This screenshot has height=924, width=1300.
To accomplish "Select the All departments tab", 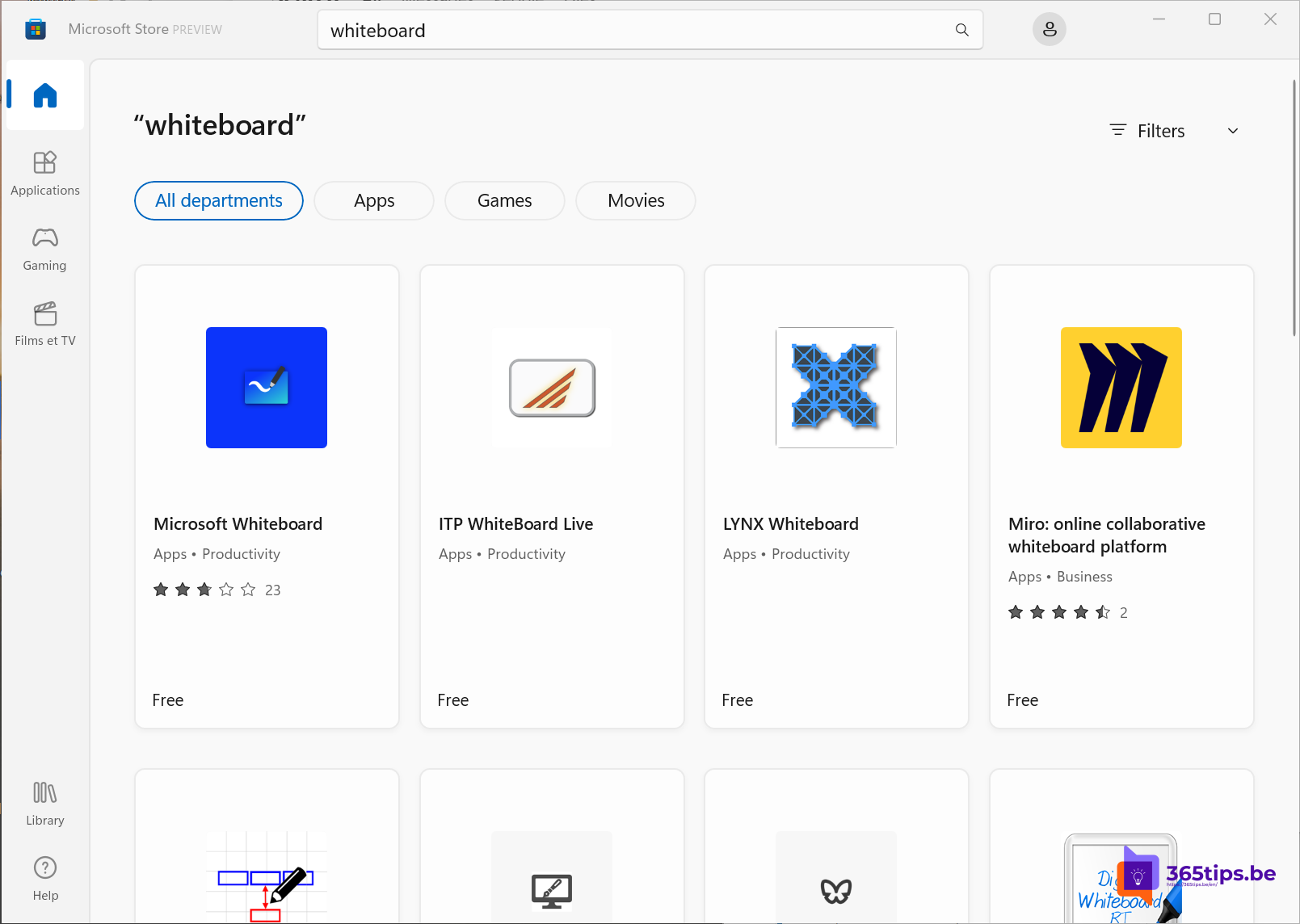I will pyautogui.click(x=218, y=200).
